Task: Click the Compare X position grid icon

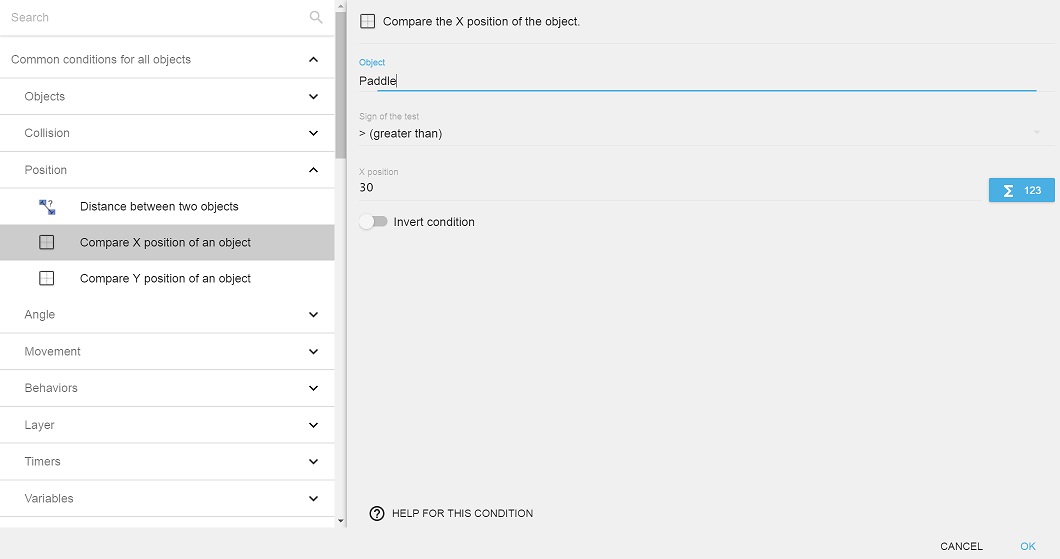Action: (47, 243)
